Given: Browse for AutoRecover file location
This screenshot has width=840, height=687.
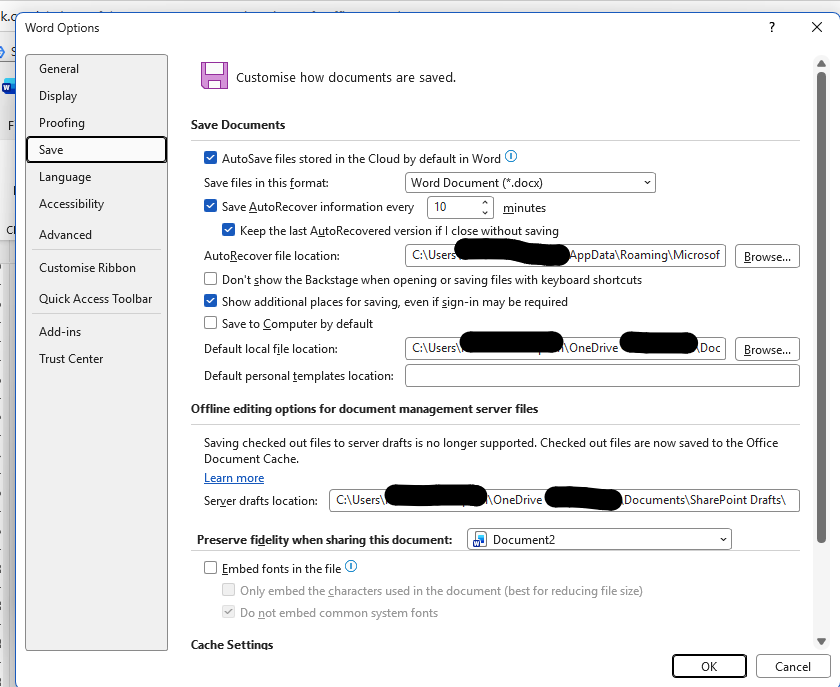Looking at the screenshot, I should click(767, 256).
